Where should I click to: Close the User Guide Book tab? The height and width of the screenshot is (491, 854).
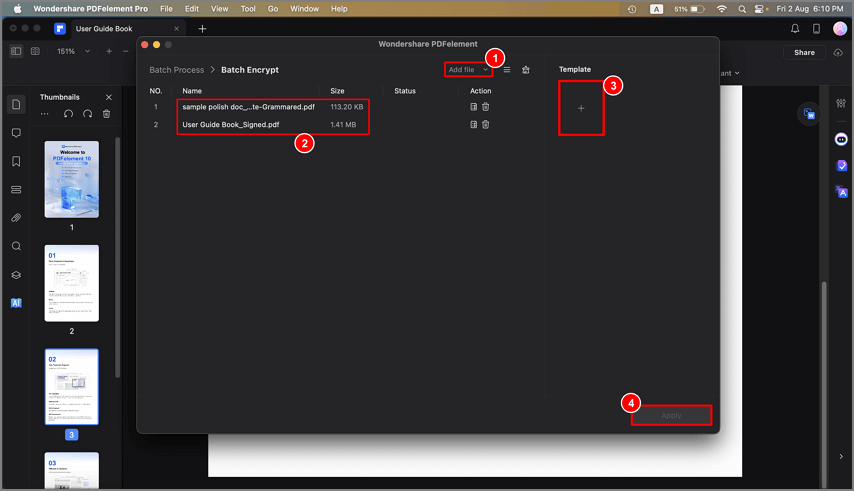(x=176, y=29)
